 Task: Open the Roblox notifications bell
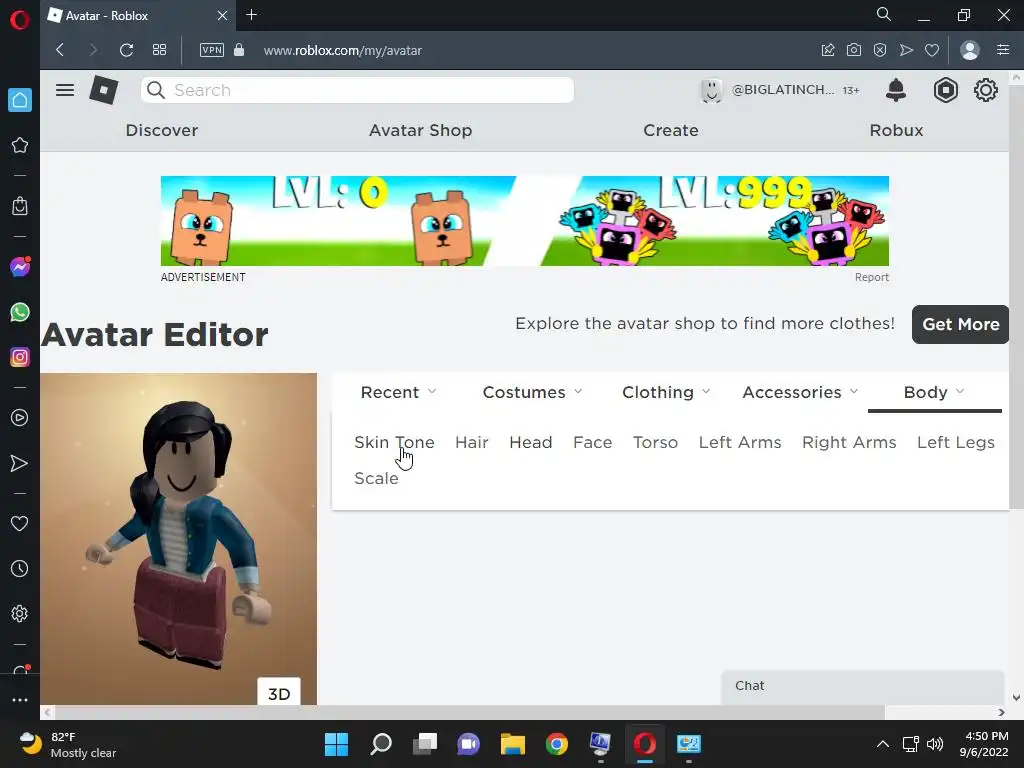[x=896, y=90]
